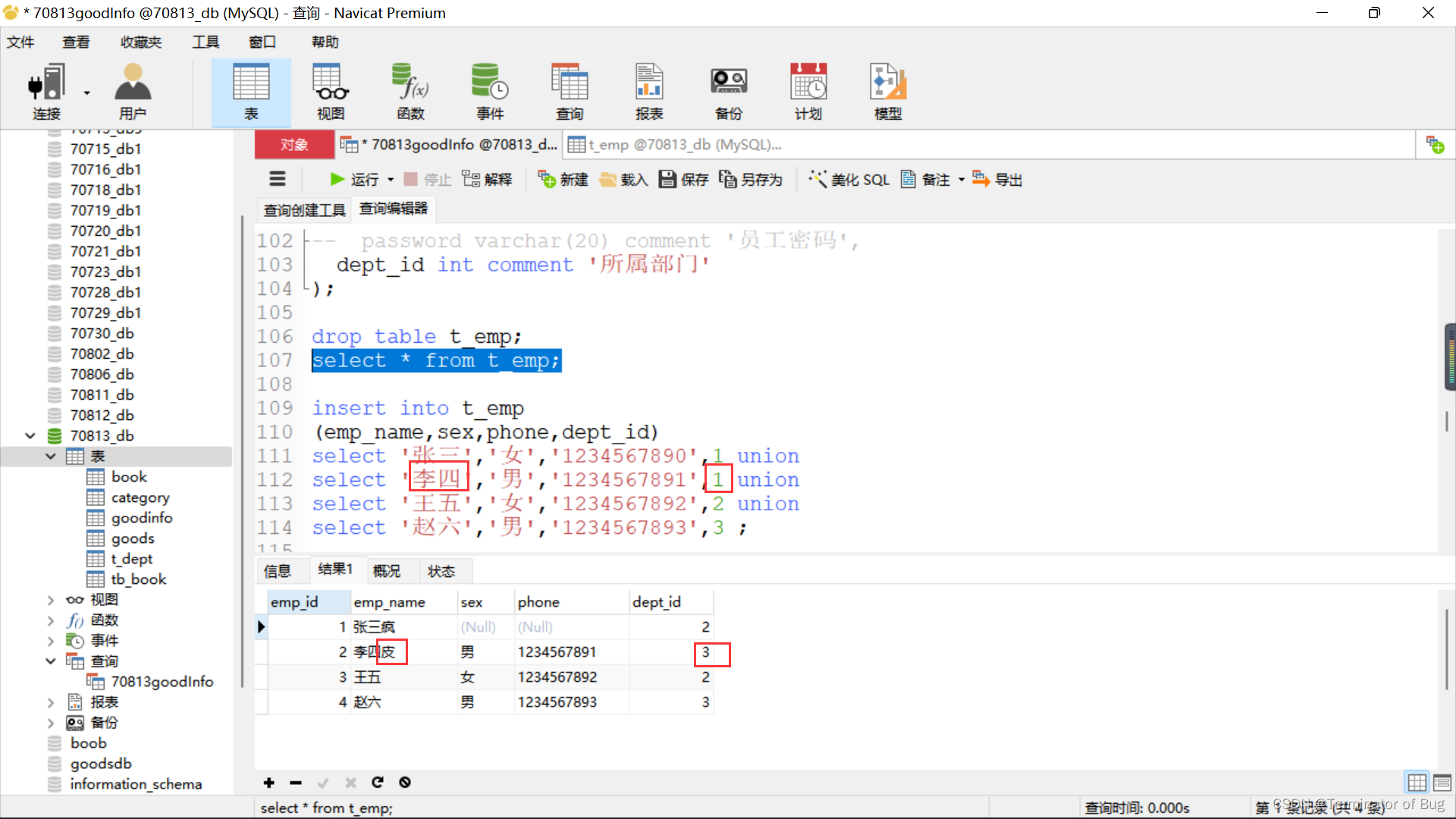
Task: Click the stop-loading circle icon below results
Action: point(405,783)
